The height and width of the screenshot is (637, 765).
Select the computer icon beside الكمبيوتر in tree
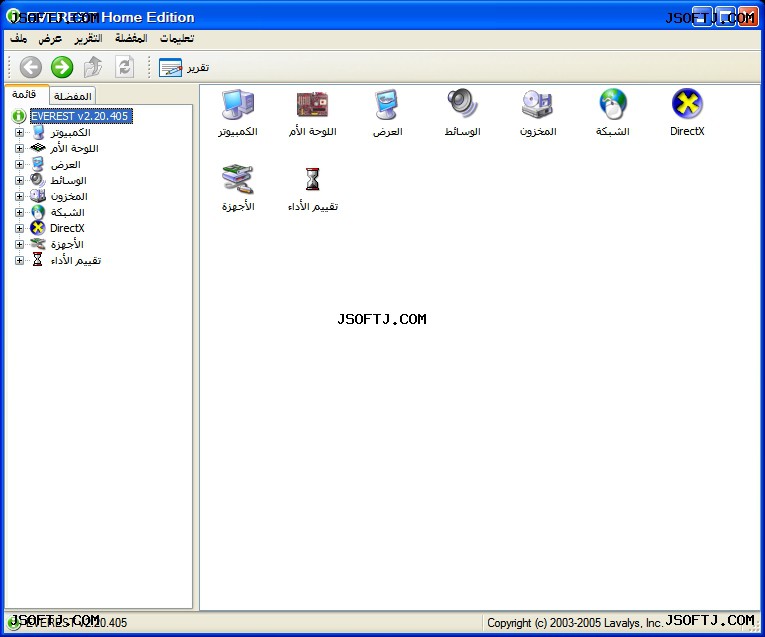tap(38, 132)
